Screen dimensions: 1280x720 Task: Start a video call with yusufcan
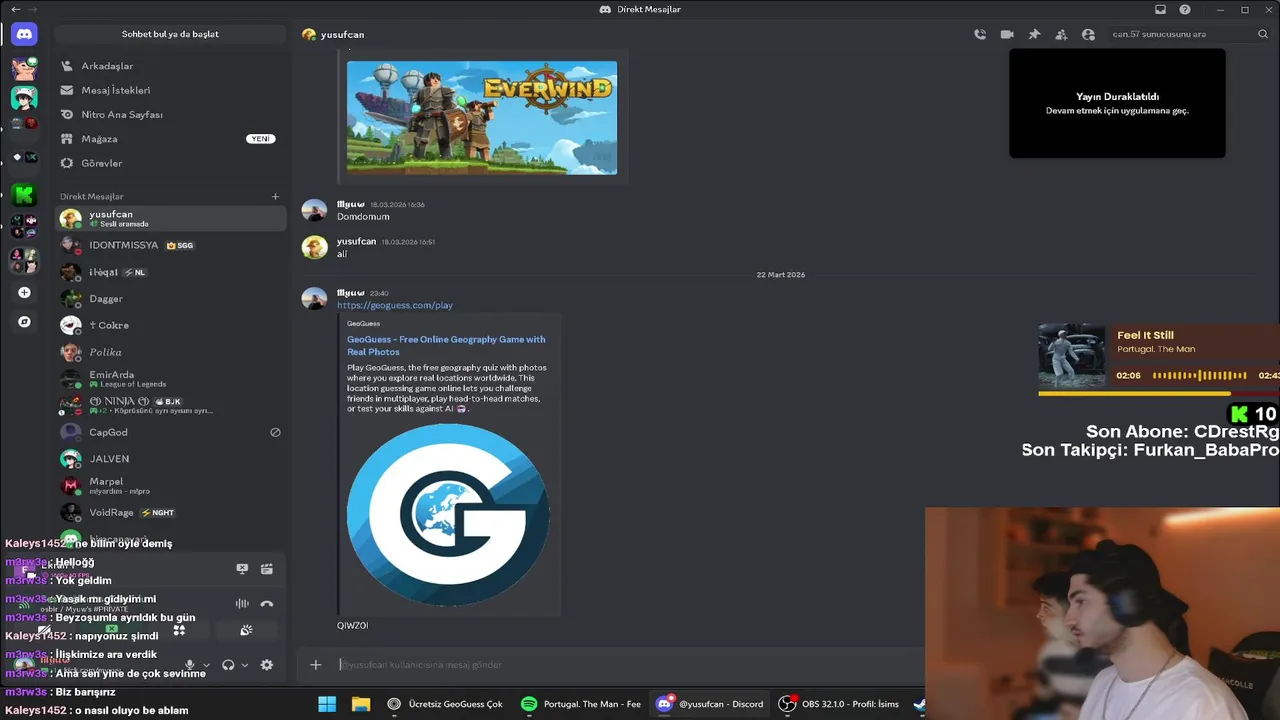[1007, 34]
